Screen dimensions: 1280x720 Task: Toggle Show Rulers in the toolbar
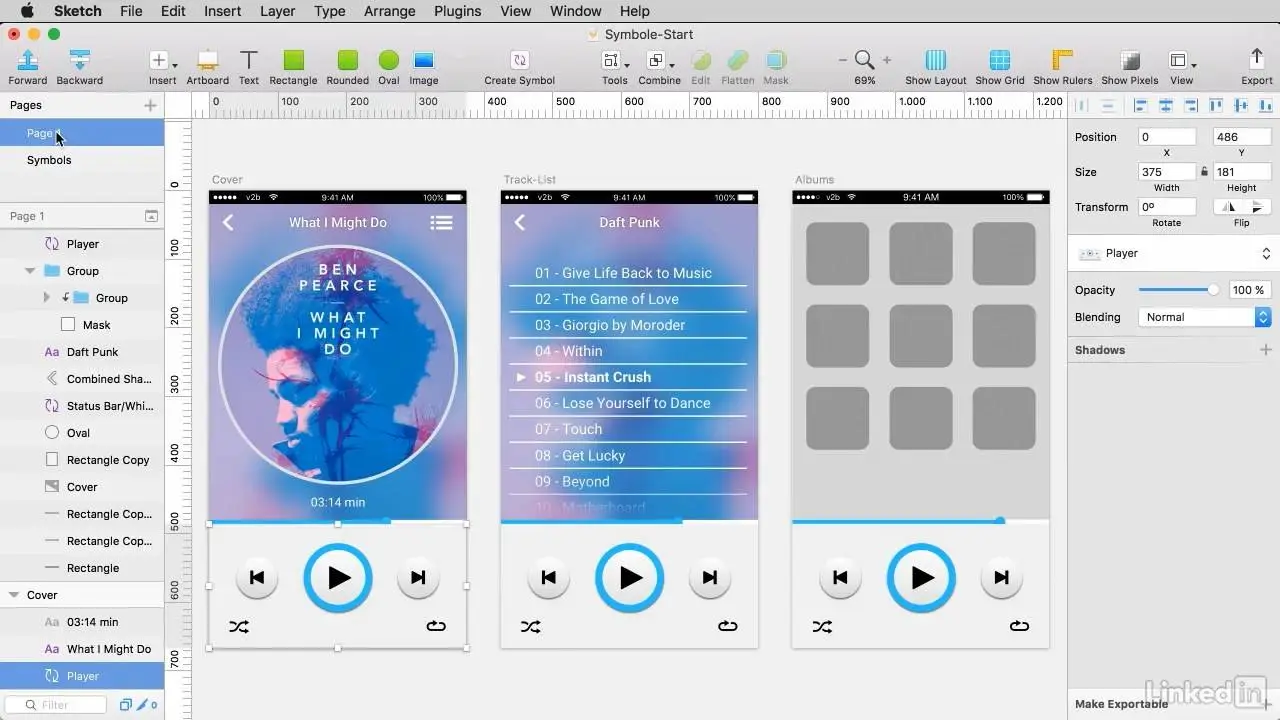pyautogui.click(x=1062, y=66)
